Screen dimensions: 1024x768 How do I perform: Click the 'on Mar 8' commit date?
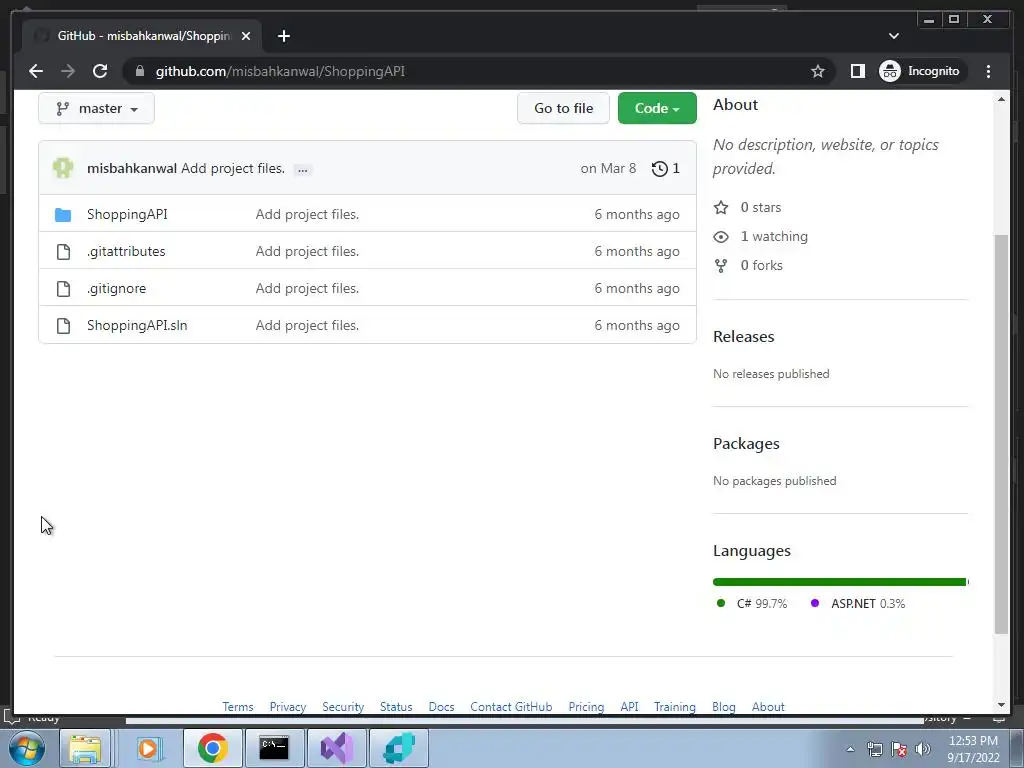tap(608, 168)
